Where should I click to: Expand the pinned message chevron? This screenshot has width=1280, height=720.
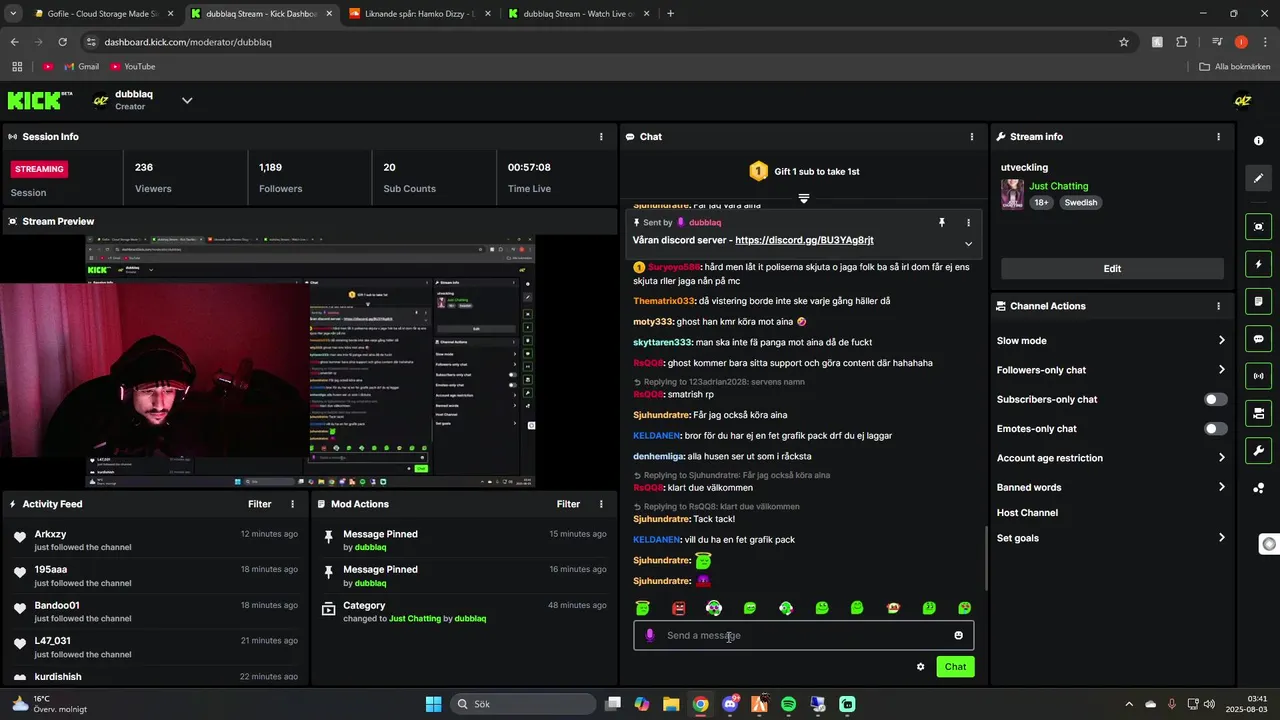click(968, 244)
